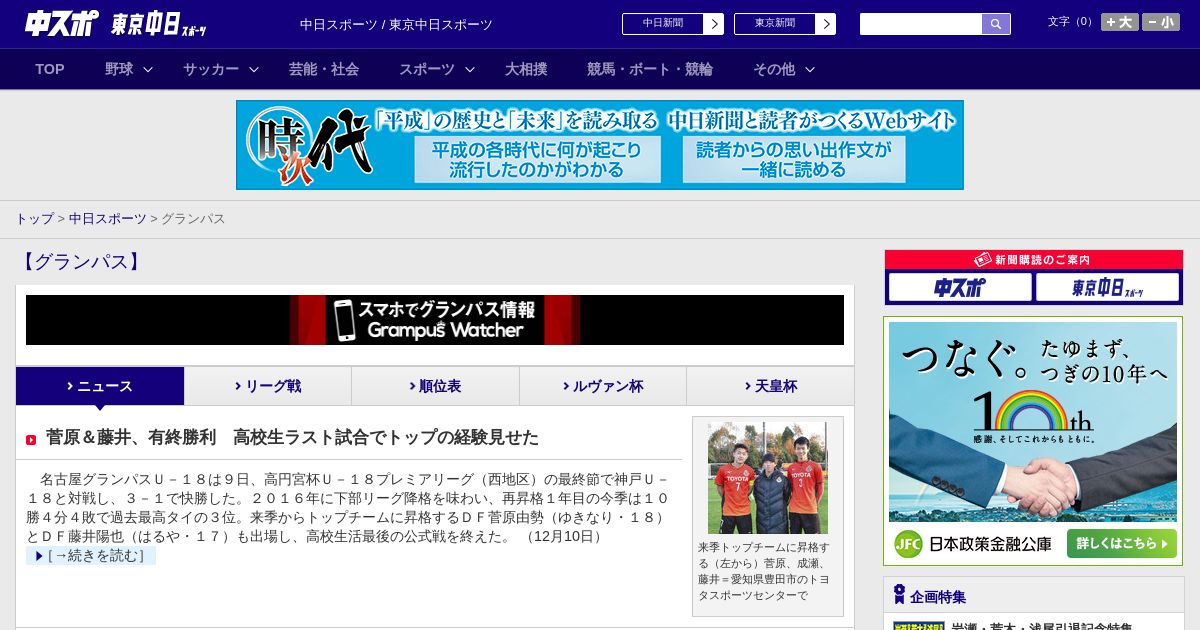Click 詳しくはこちら green button in ad
Image resolution: width=1200 pixels, height=630 pixels.
(1122, 544)
